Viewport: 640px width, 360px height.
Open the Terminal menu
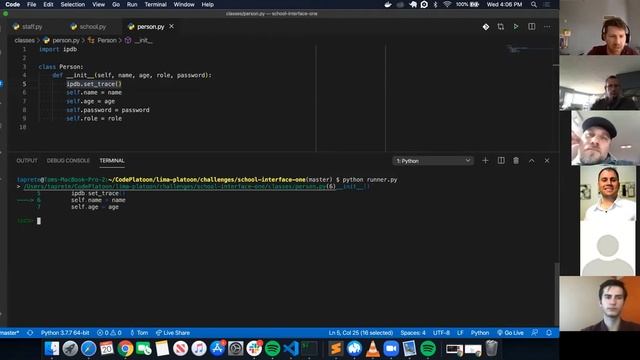pyautogui.click(x=156, y=4)
